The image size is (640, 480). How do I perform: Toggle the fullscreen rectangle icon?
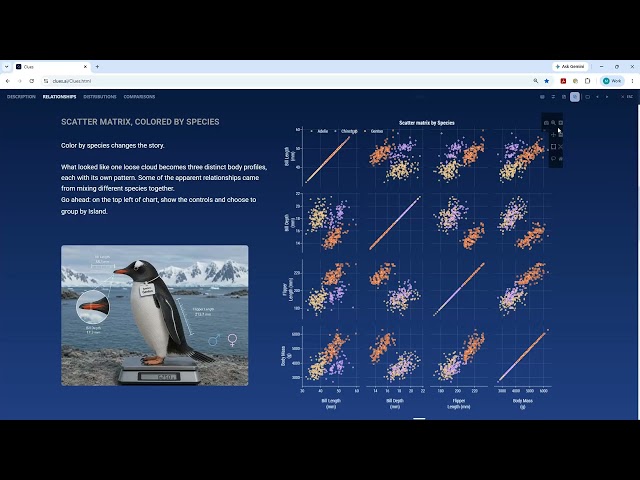coord(587,97)
